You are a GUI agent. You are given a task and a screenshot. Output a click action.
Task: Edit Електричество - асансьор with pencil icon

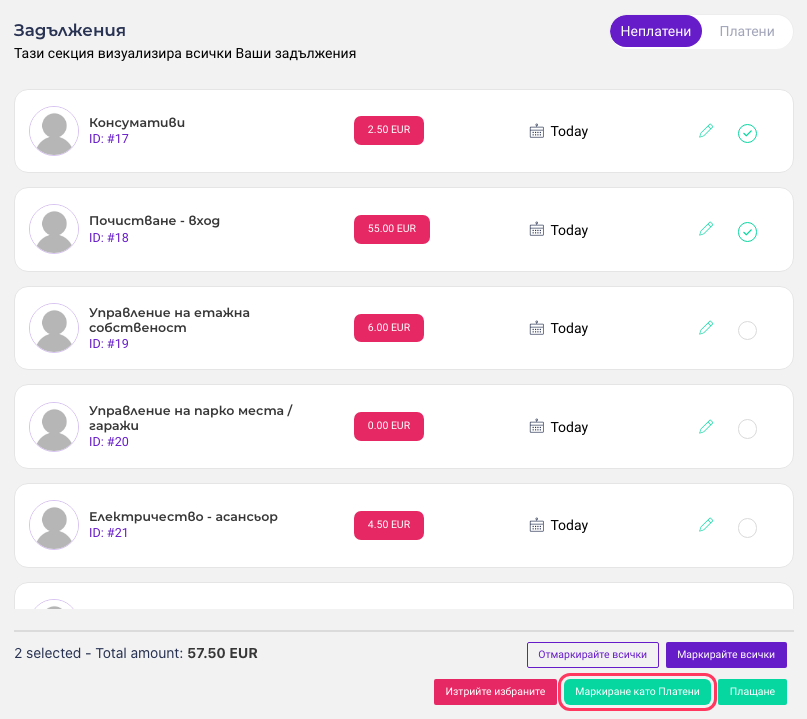pyautogui.click(x=706, y=524)
